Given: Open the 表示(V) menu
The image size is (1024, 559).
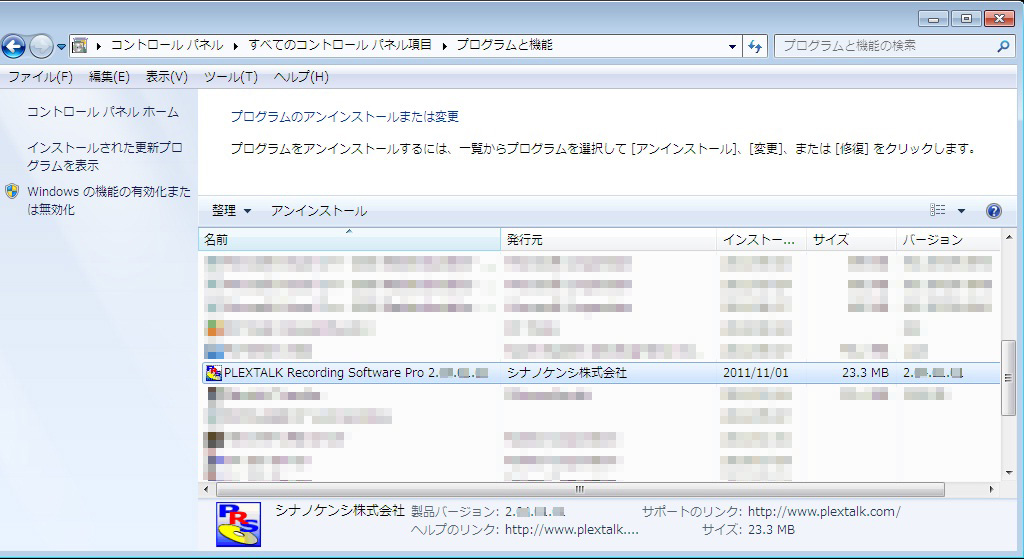Looking at the screenshot, I should tap(167, 77).
